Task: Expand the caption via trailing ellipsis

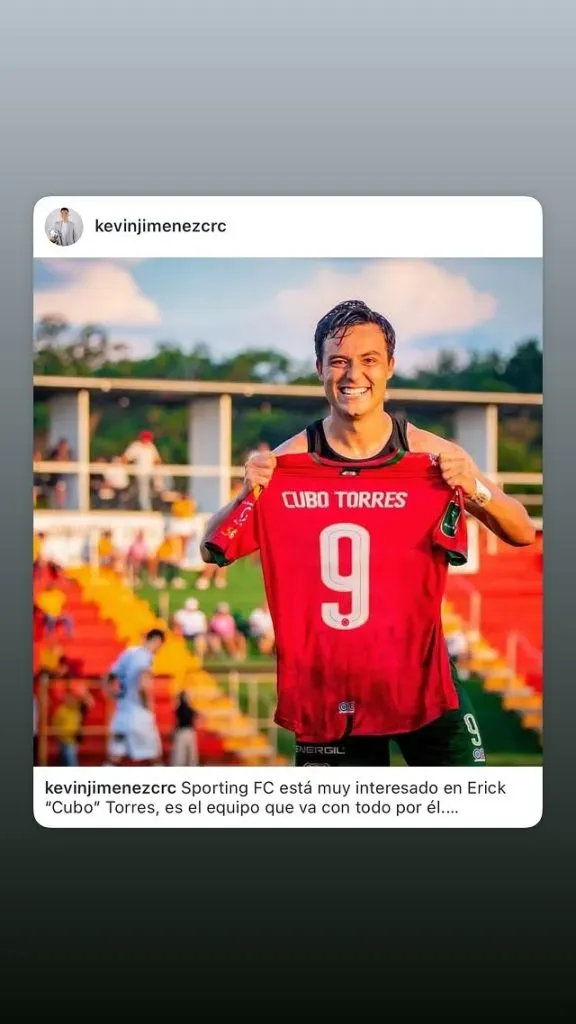Action: 450,808
